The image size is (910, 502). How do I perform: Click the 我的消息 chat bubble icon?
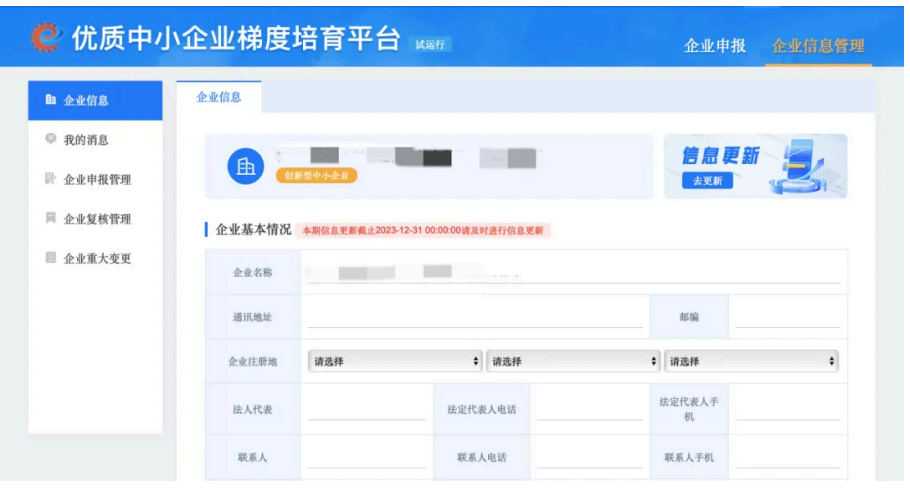click(x=50, y=139)
